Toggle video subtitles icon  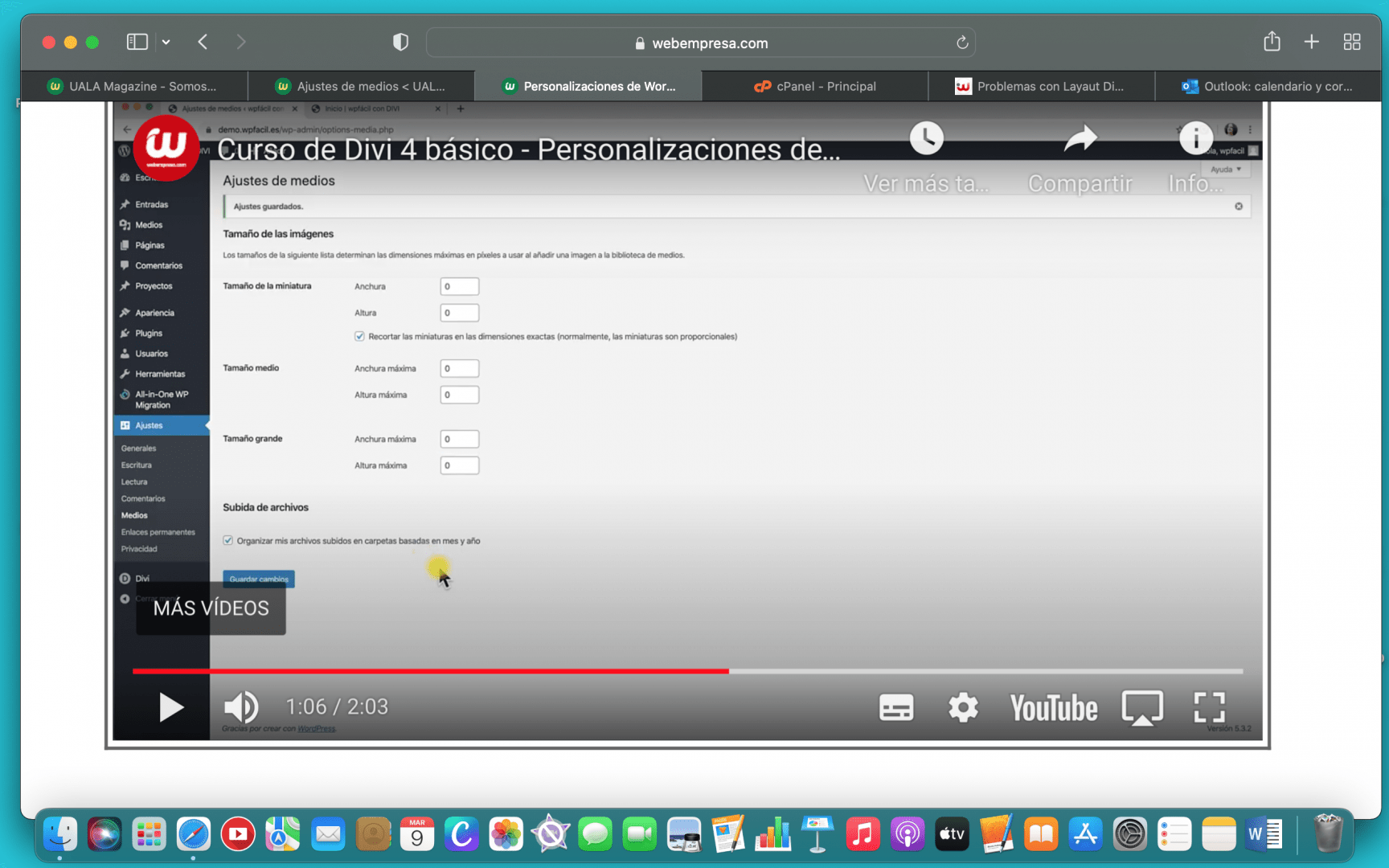coord(896,707)
